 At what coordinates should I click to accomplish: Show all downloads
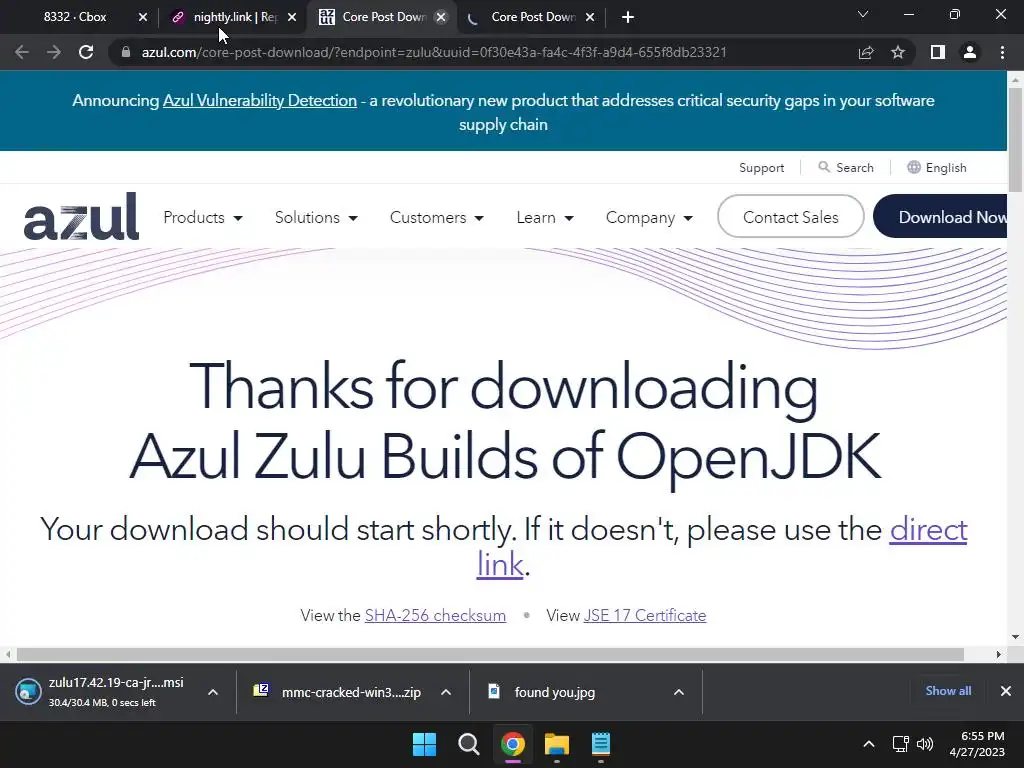948,691
